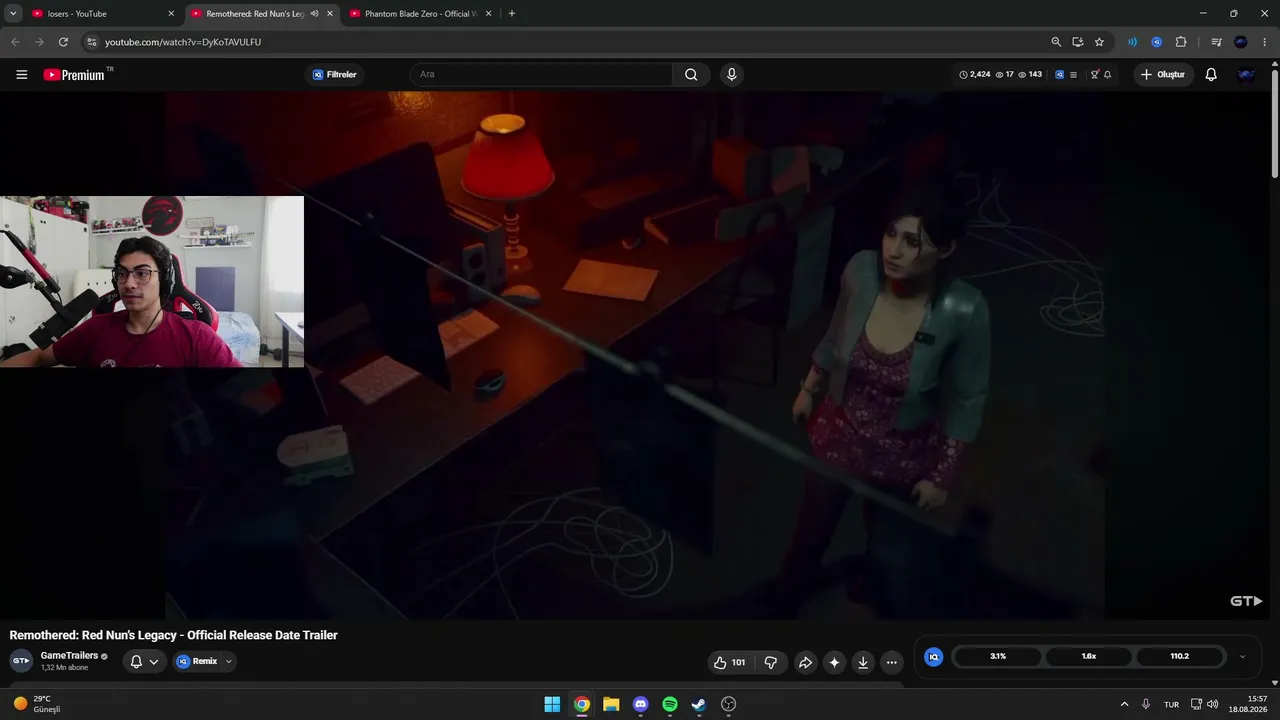The width and height of the screenshot is (1280, 720).
Task: Open Discord from taskbar
Action: point(641,704)
